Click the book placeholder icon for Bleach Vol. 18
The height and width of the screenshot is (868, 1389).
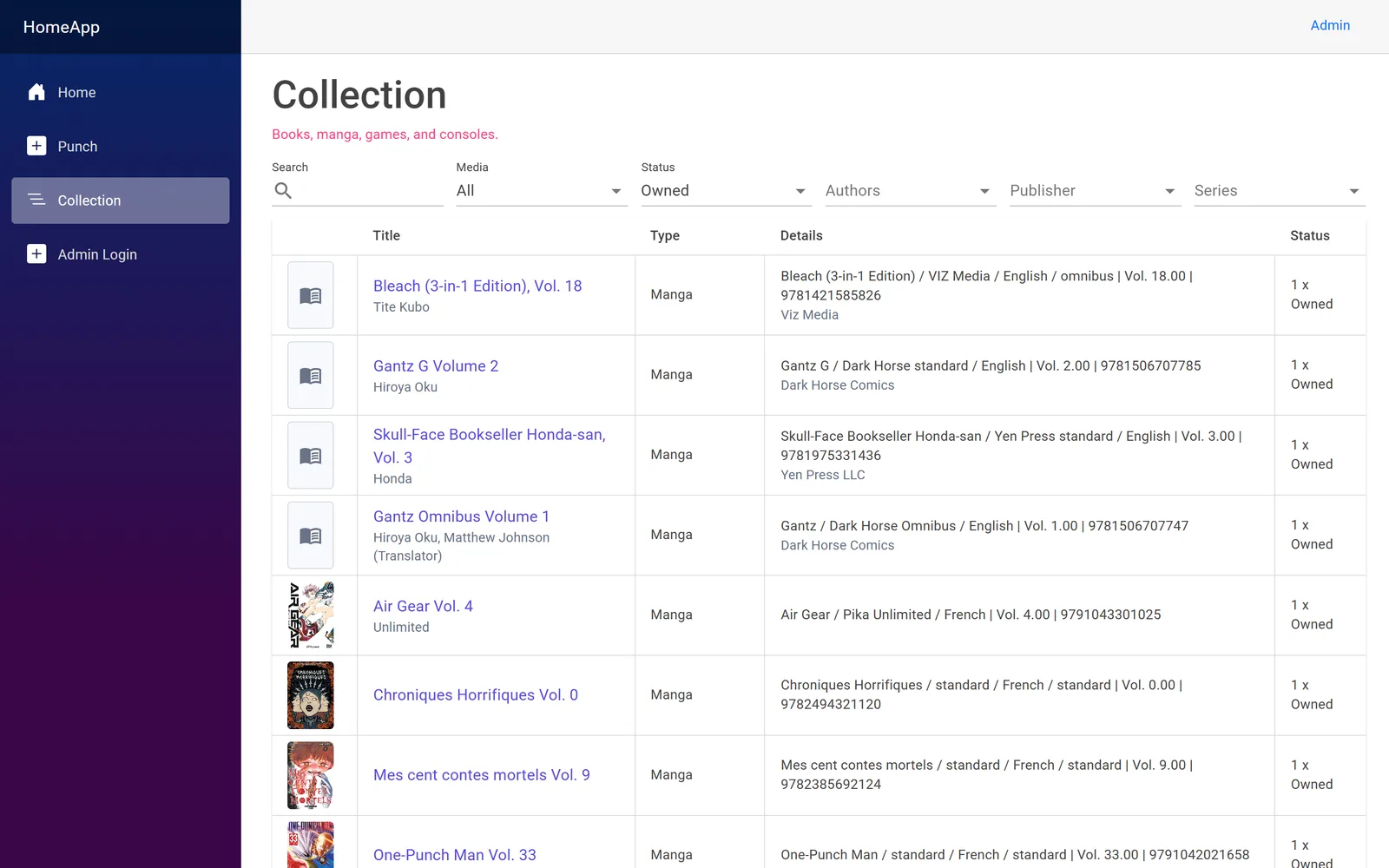[x=311, y=295]
